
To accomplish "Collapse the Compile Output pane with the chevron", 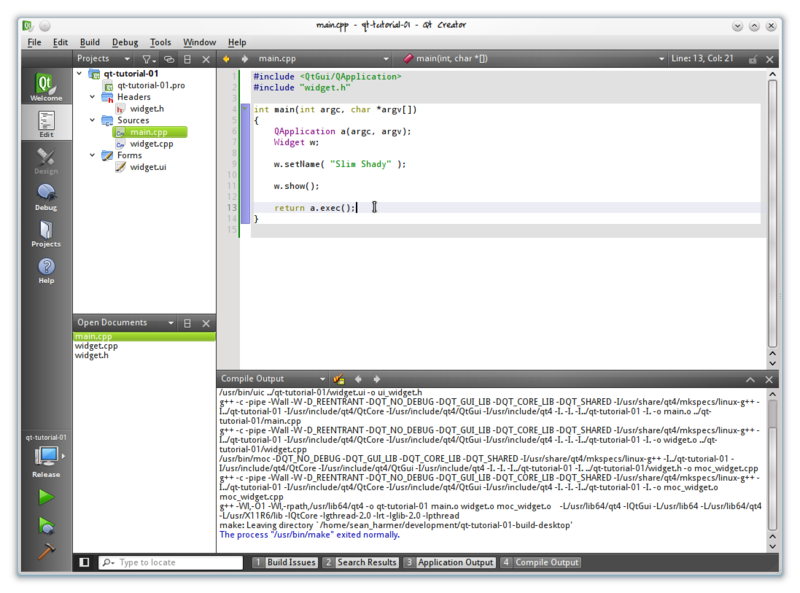I will [749, 379].
